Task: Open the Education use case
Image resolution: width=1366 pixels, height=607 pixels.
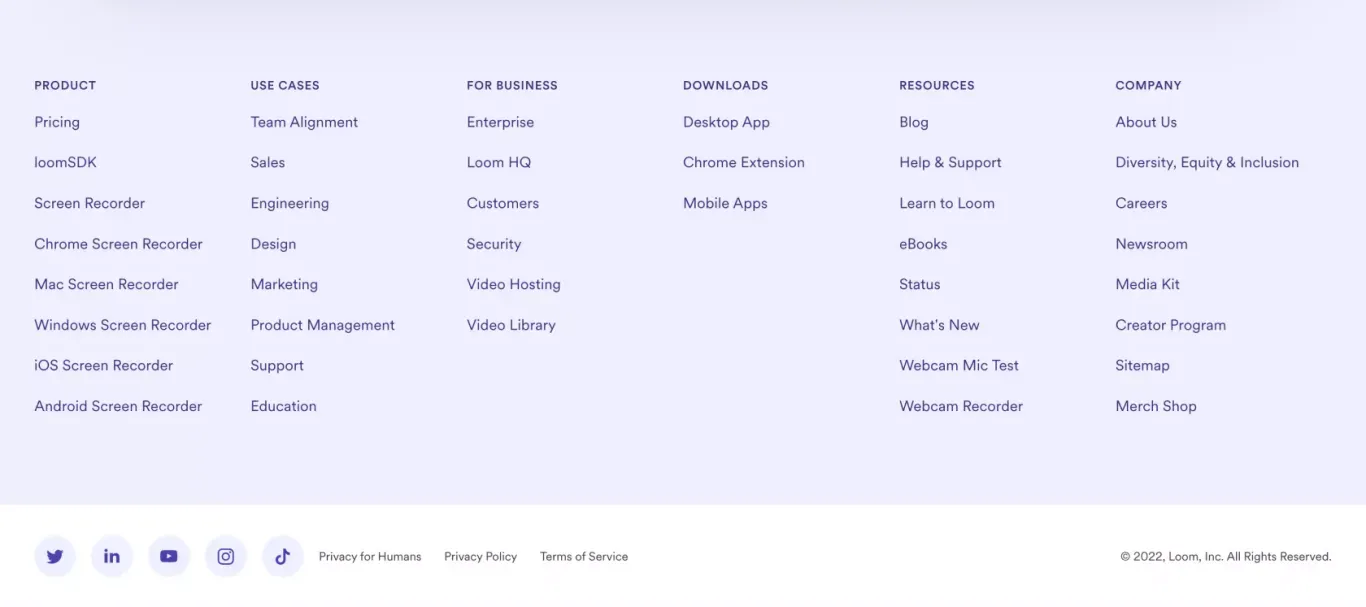Action: click(x=284, y=406)
